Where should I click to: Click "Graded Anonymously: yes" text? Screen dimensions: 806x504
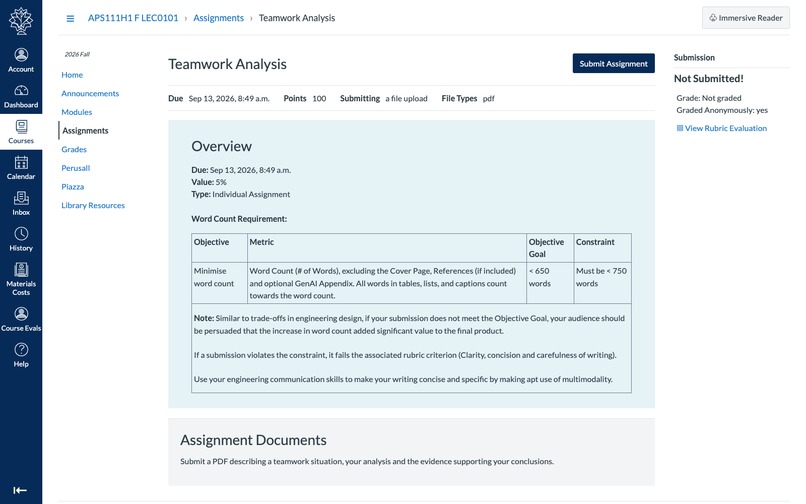click(x=722, y=110)
